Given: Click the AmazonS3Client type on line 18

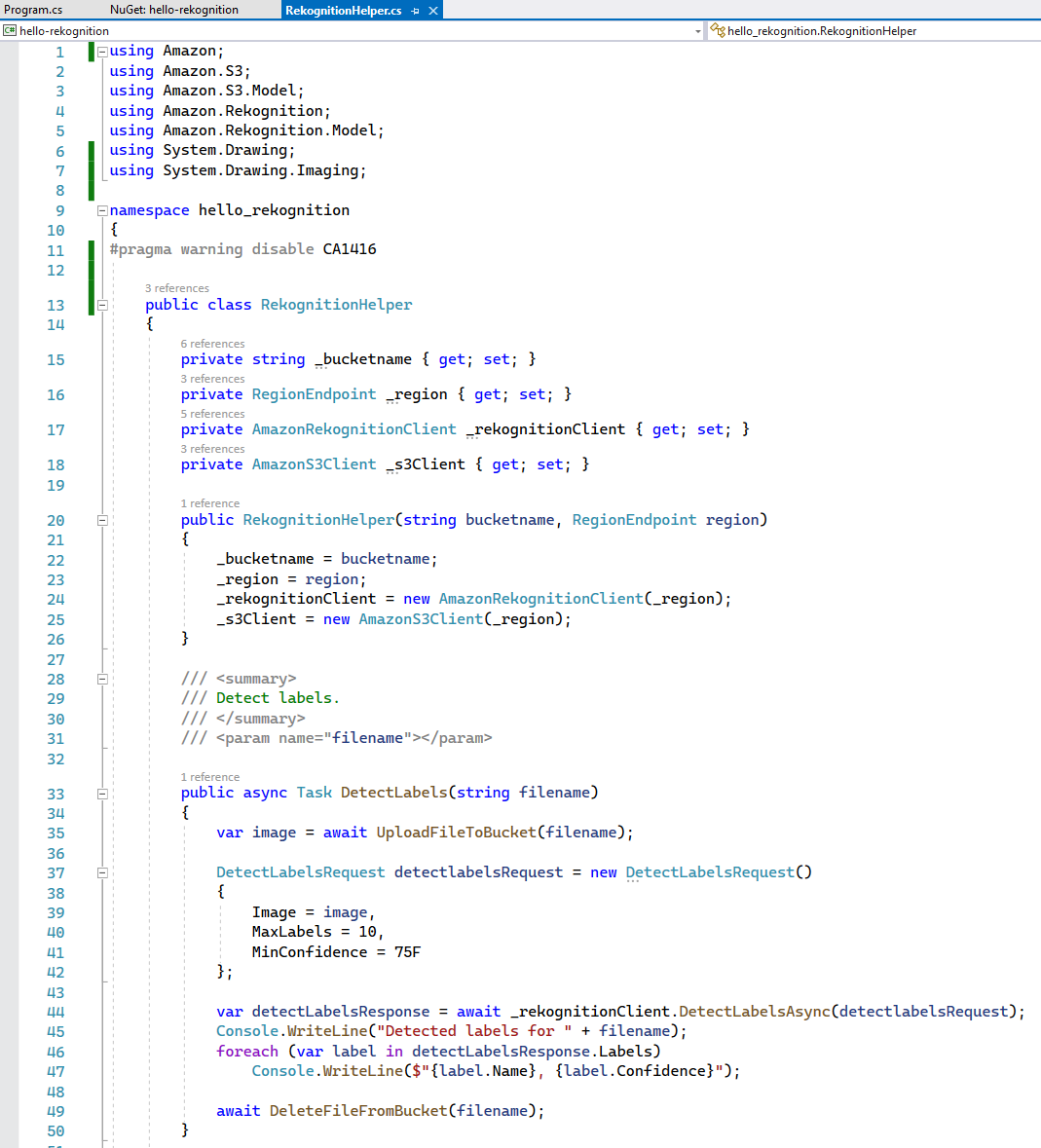Looking at the screenshot, I should pyautogui.click(x=315, y=464).
